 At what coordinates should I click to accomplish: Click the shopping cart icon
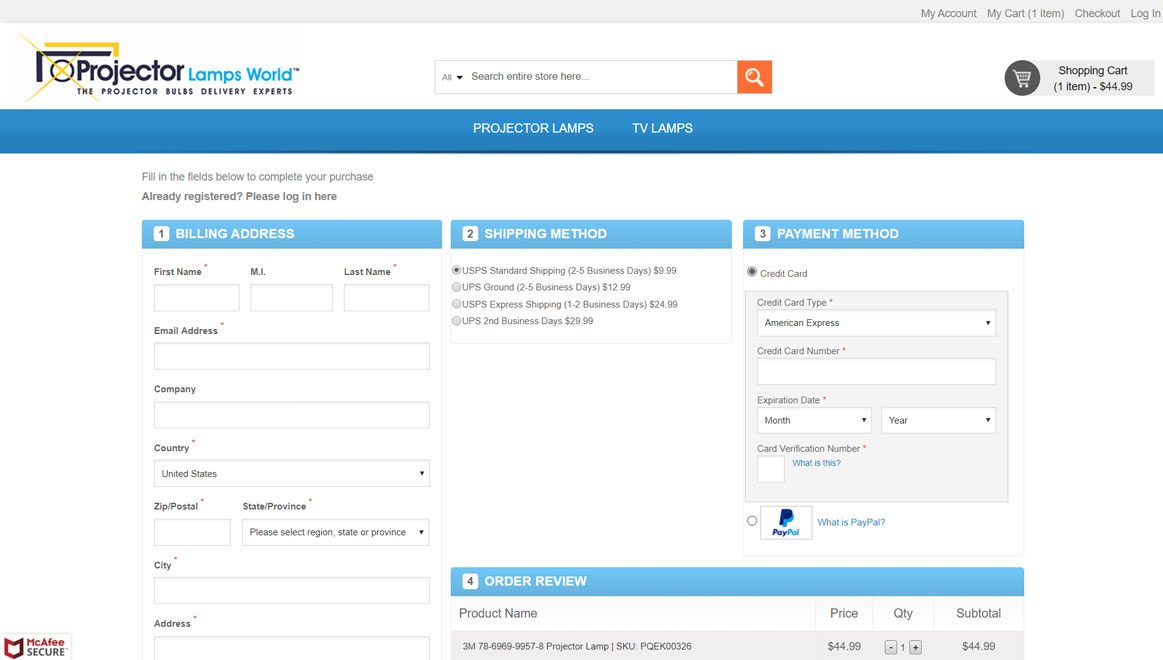[1022, 78]
